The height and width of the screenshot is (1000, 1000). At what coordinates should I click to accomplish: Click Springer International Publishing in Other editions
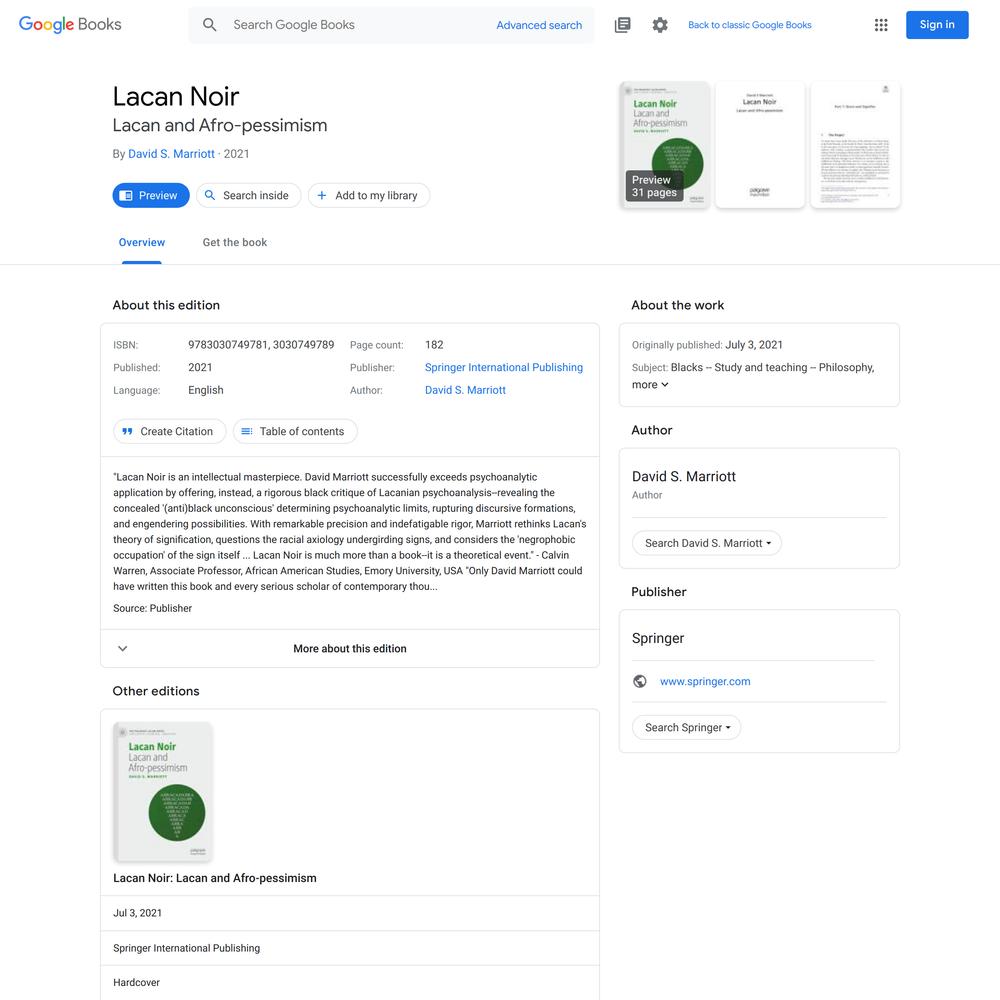187,948
